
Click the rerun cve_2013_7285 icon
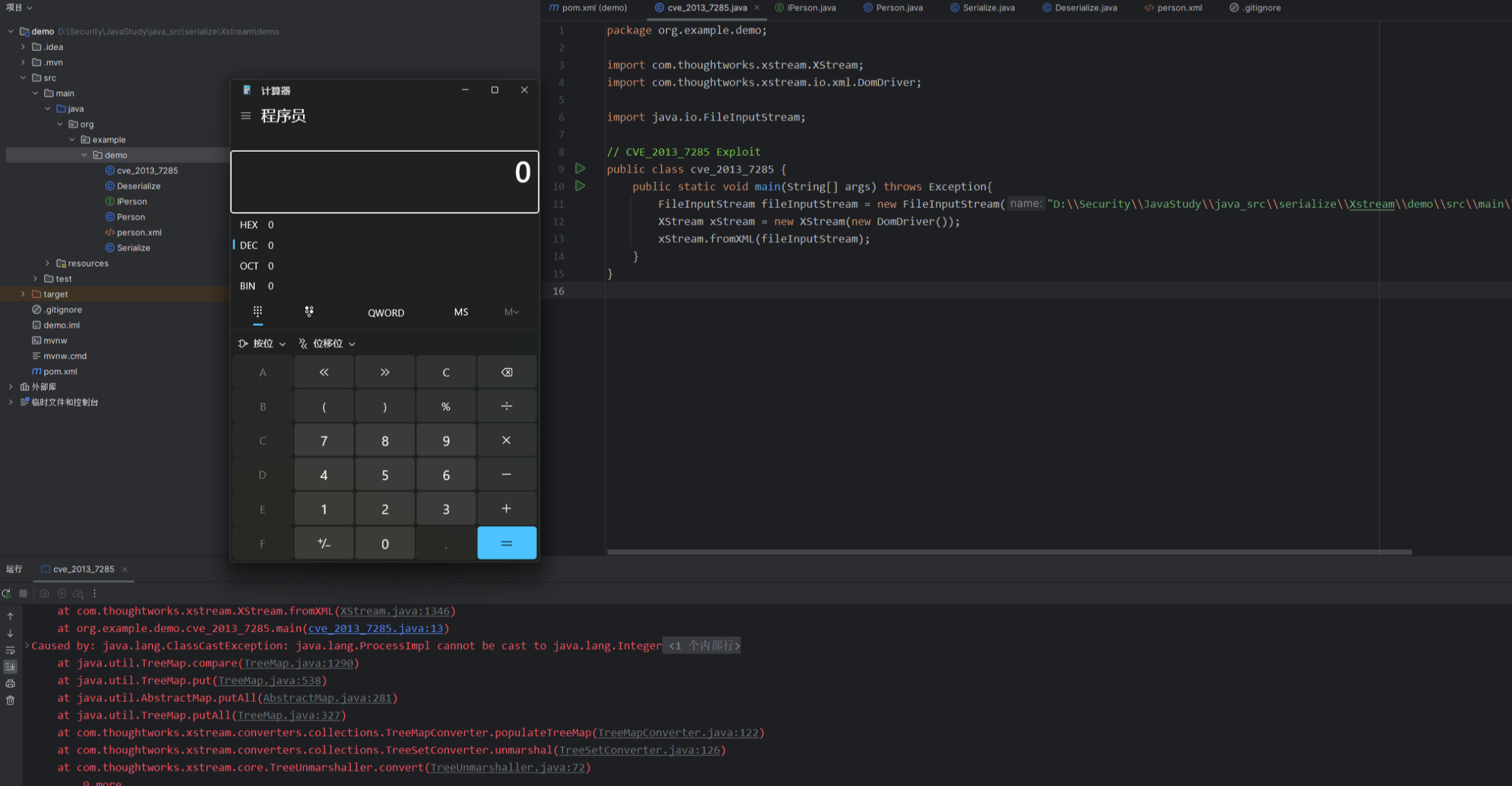tap(7, 594)
